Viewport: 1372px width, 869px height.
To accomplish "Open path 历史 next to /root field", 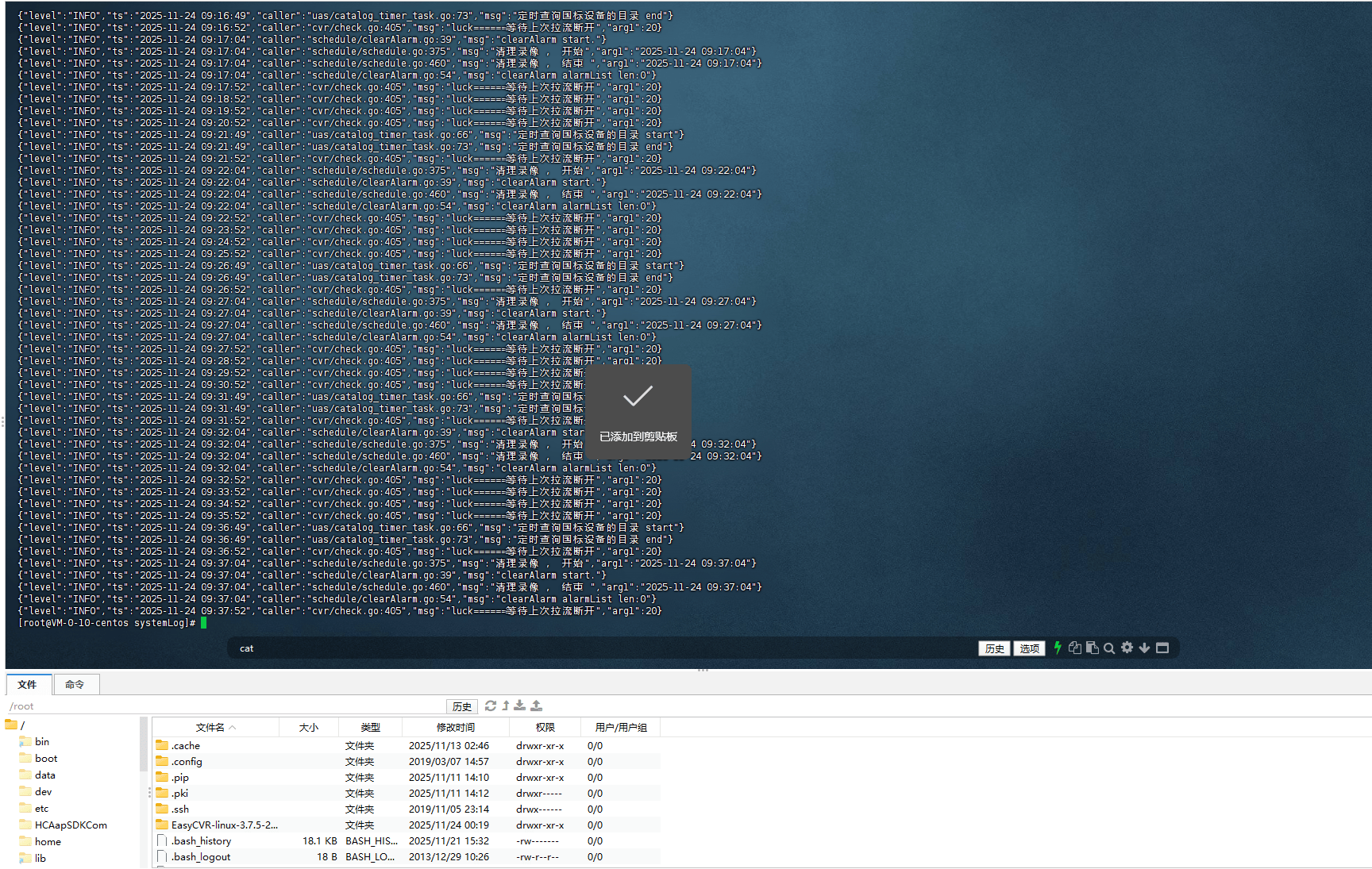I will point(461,706).
